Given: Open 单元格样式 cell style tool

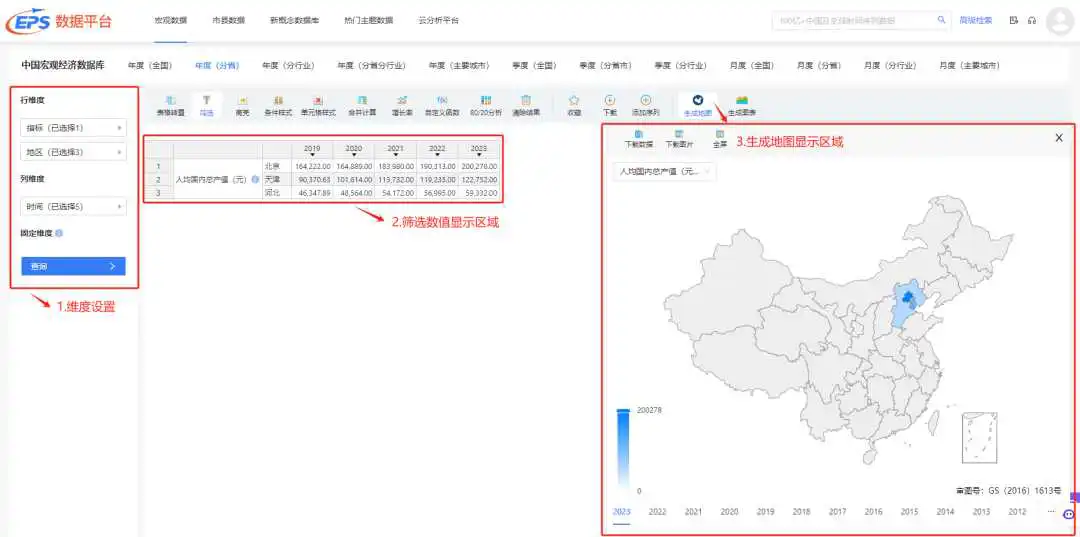Looking at the screenshot, I should pyautogui.click(x=318, y=105).
